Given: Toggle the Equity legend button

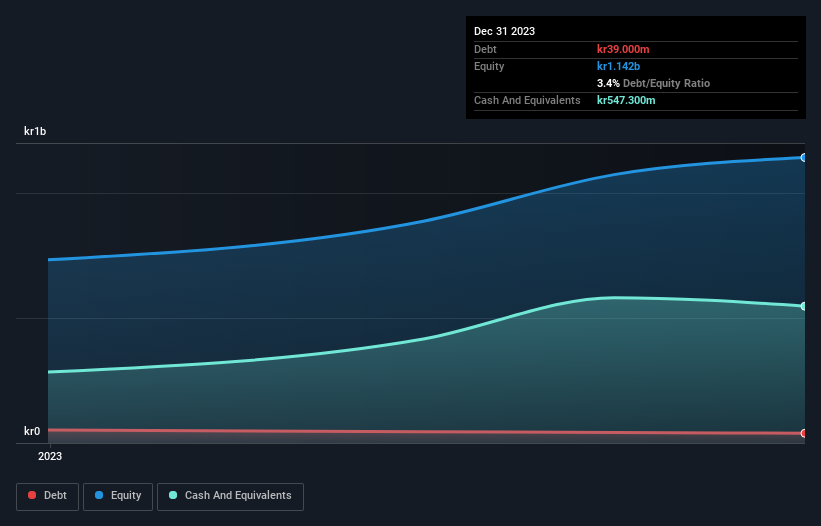Looking at the screenshot, I should pyautogui.click(x=118, y=496).
